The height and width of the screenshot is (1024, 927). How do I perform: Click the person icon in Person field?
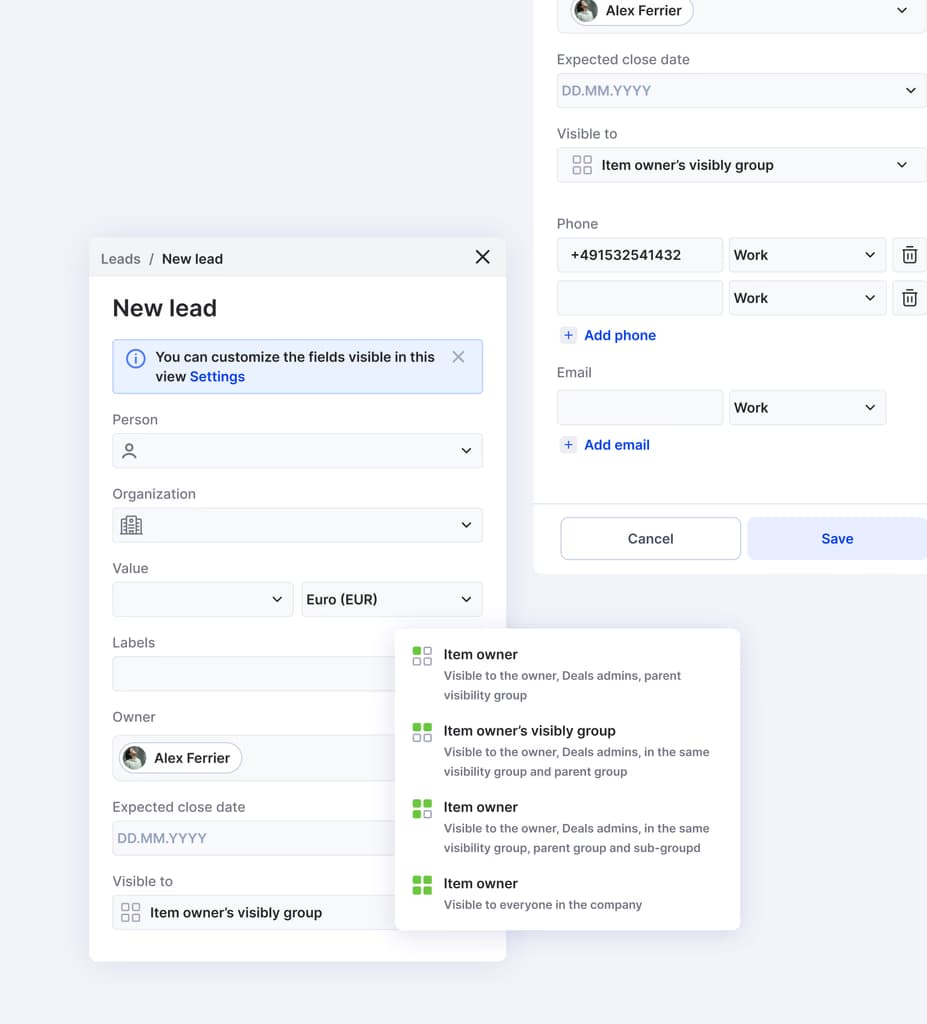point(129,451)
